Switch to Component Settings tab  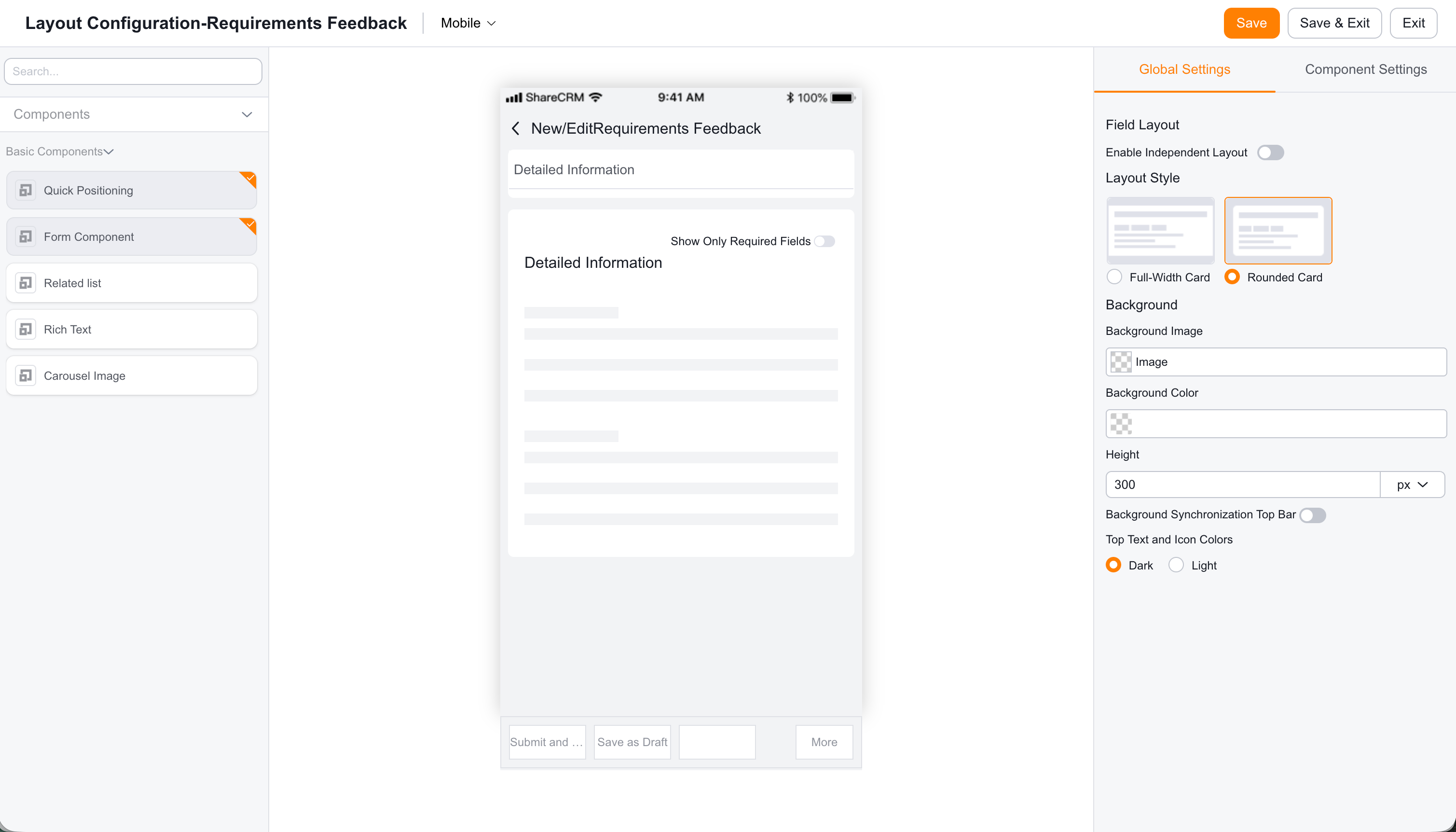[x=1365, y=69]
